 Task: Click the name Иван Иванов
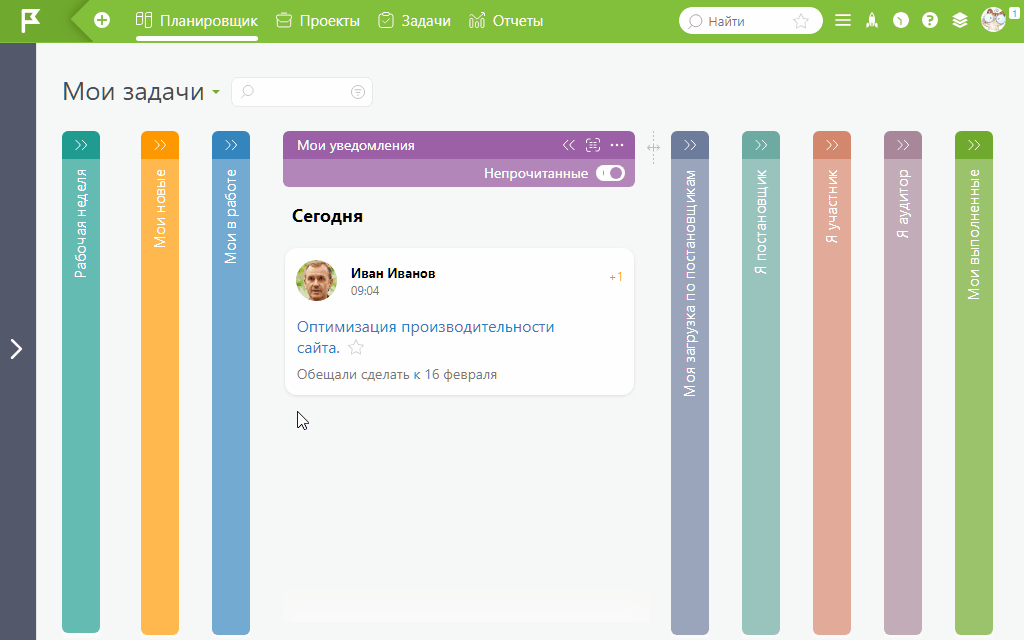[393, 273]
